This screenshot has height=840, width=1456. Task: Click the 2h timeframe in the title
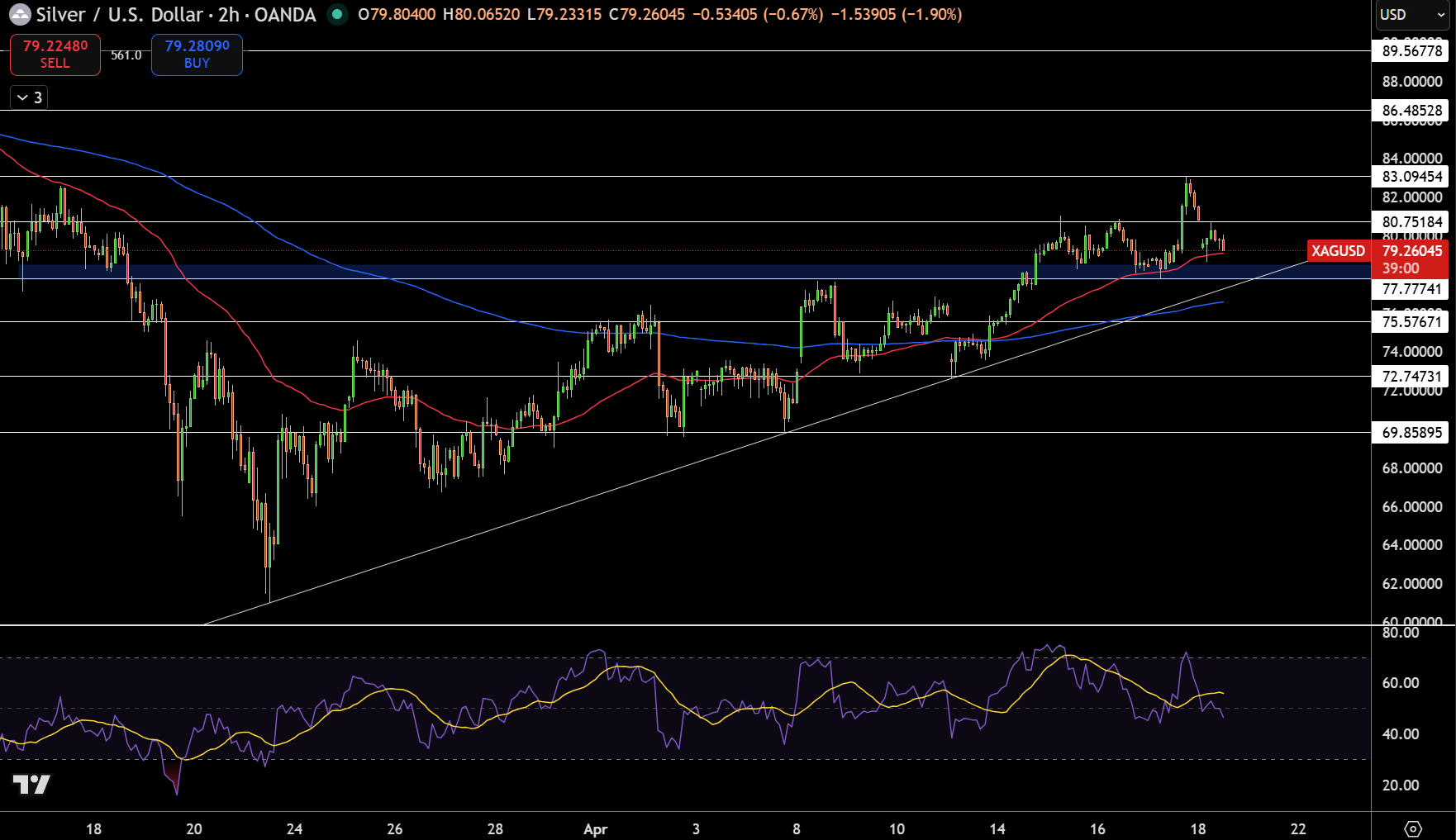point(229,15)
